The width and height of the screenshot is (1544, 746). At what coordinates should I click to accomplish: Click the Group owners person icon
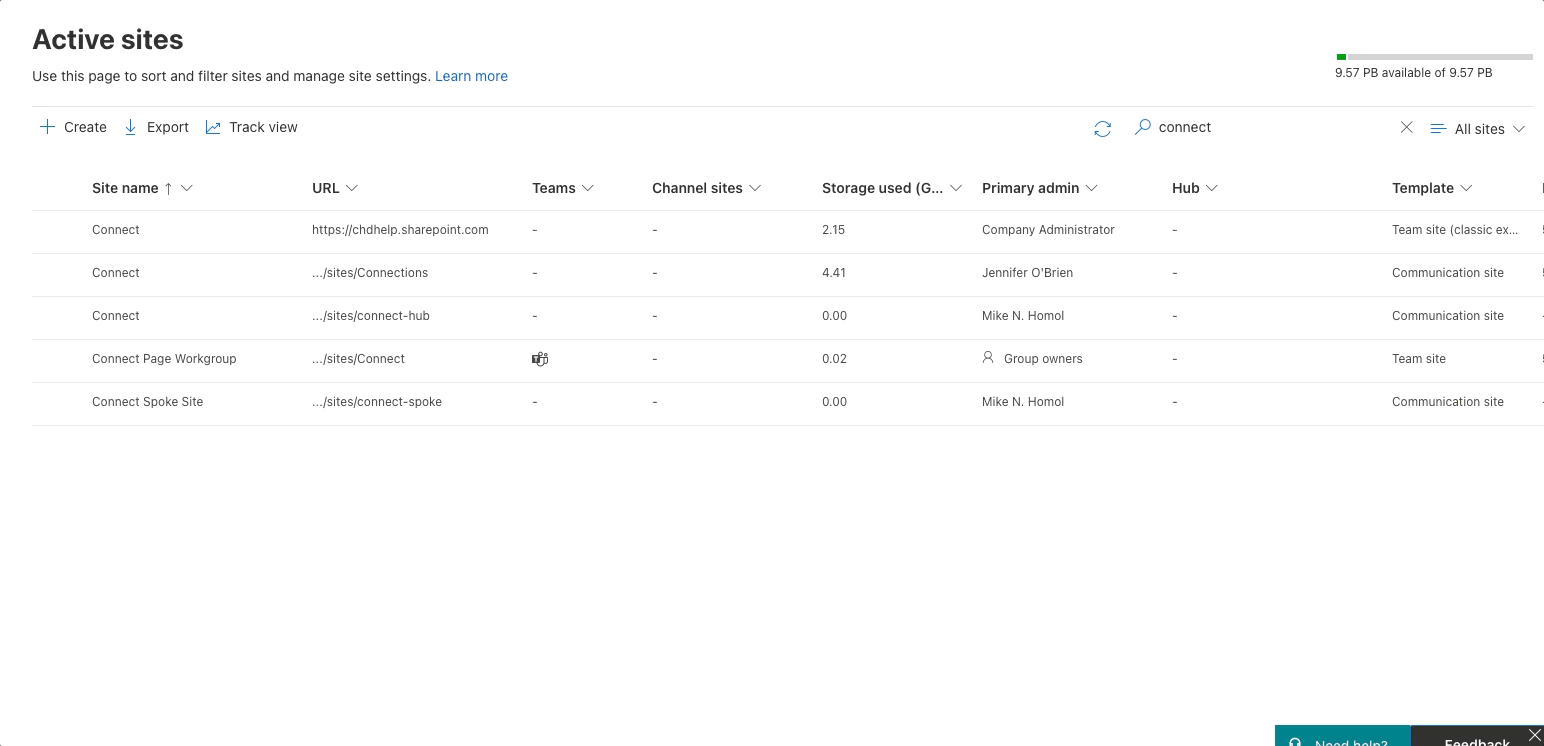(x=988, y=358)
